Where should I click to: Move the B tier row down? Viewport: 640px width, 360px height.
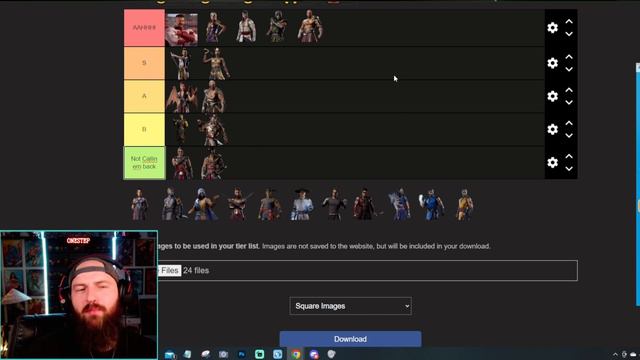pos(569,136)
